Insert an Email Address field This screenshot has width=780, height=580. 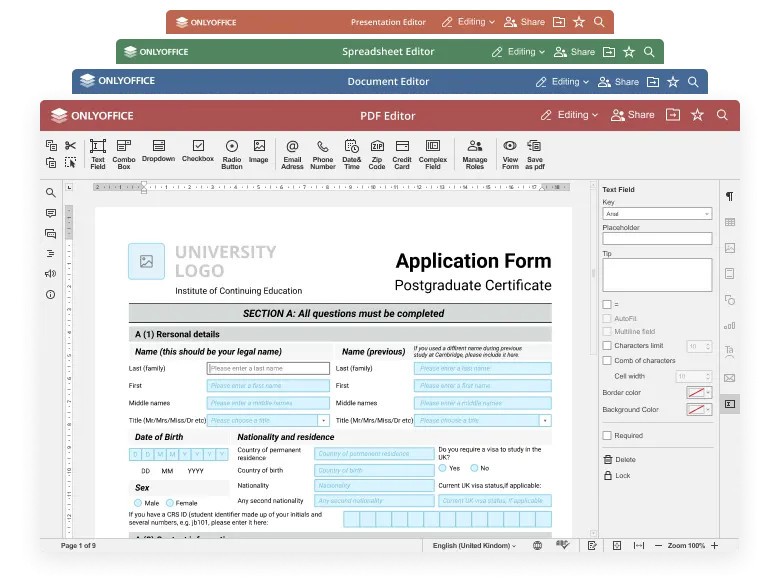(292, 153)
